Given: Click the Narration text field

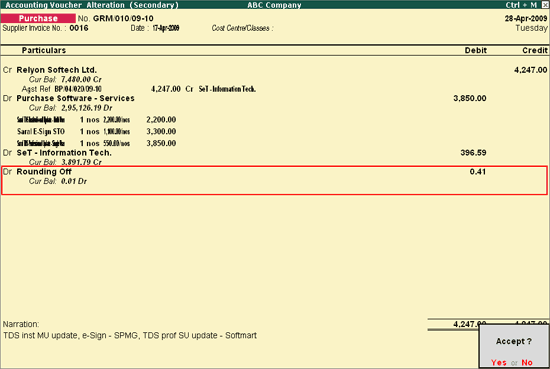Looking at the screenshot, I should [130, 336].
